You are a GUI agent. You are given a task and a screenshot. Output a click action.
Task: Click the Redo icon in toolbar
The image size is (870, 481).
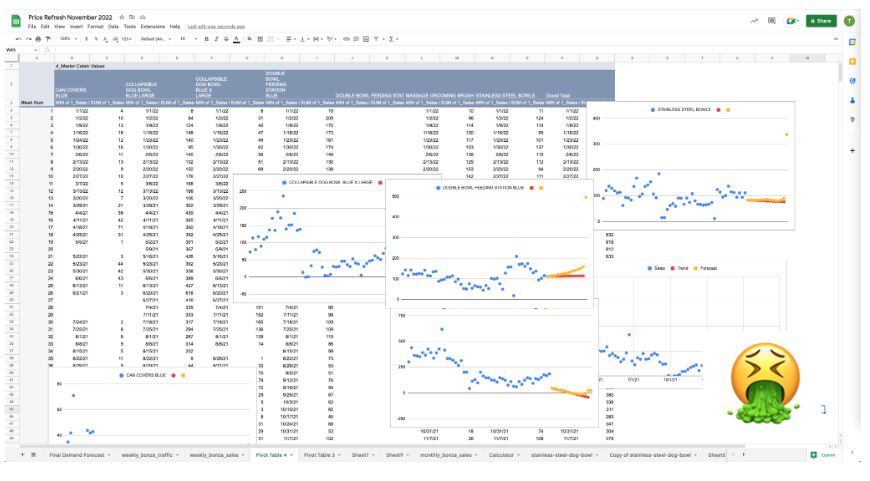click(x=28, y=39)
